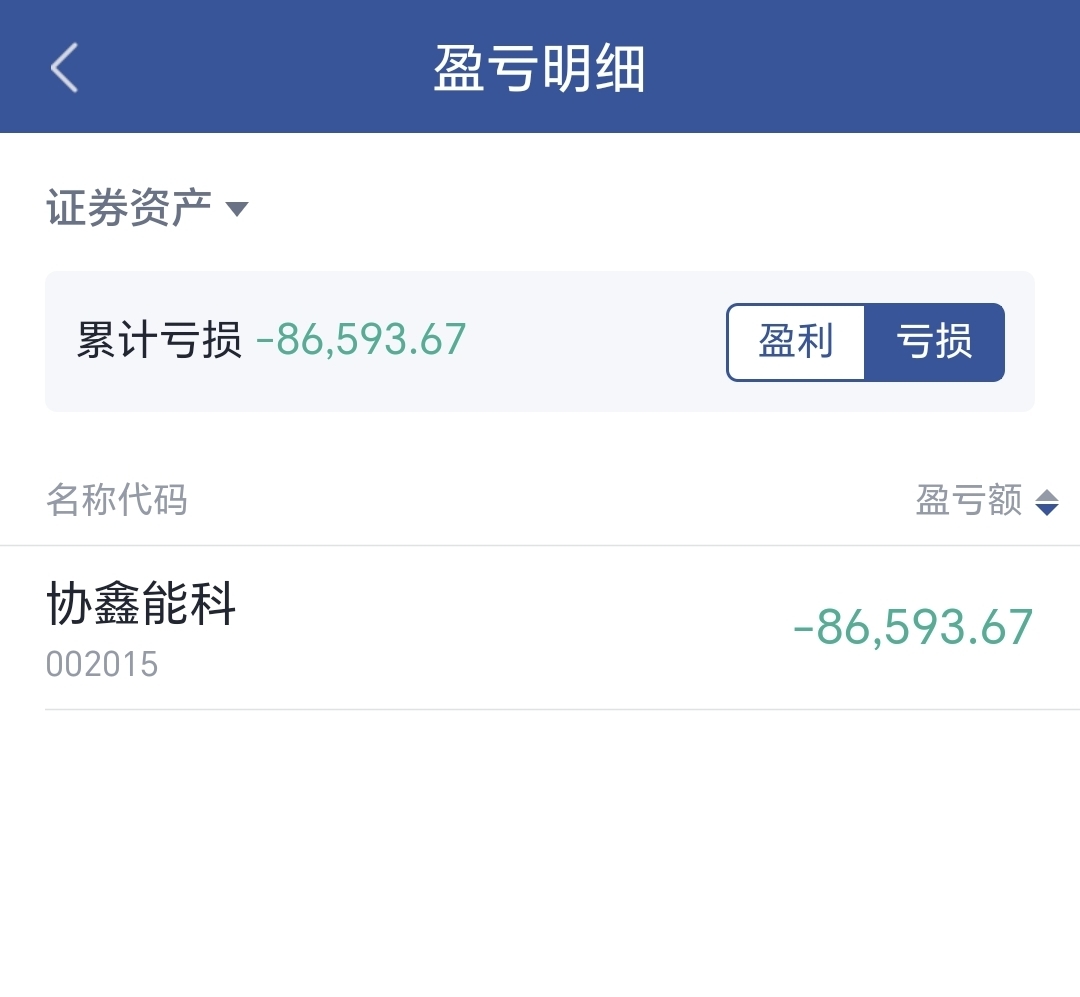The image size is (1080, 997).
Task: Open the 协鑫能科 stock row
Action: (540, 628)
